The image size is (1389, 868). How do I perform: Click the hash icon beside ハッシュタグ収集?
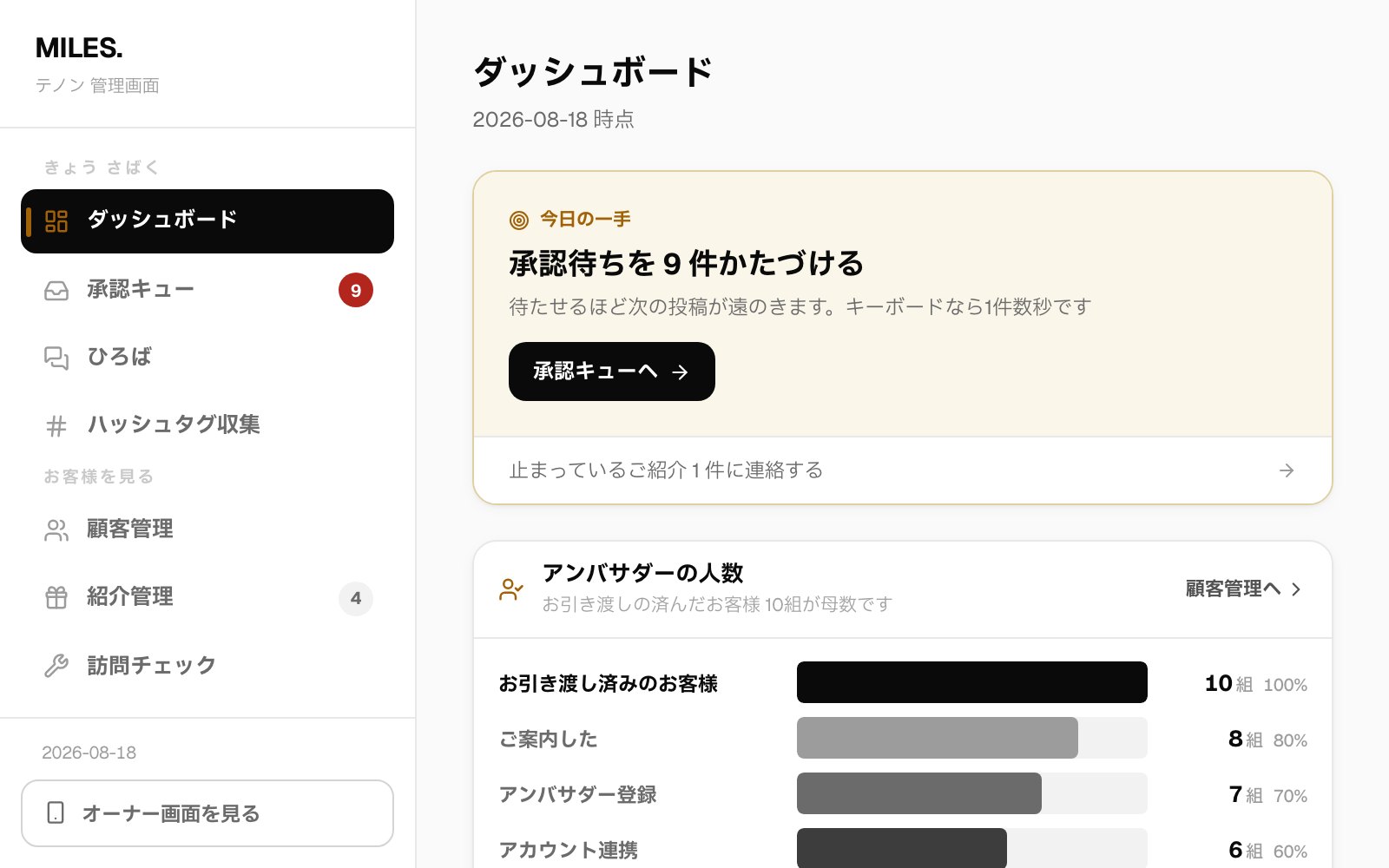[x=56, y=425]
